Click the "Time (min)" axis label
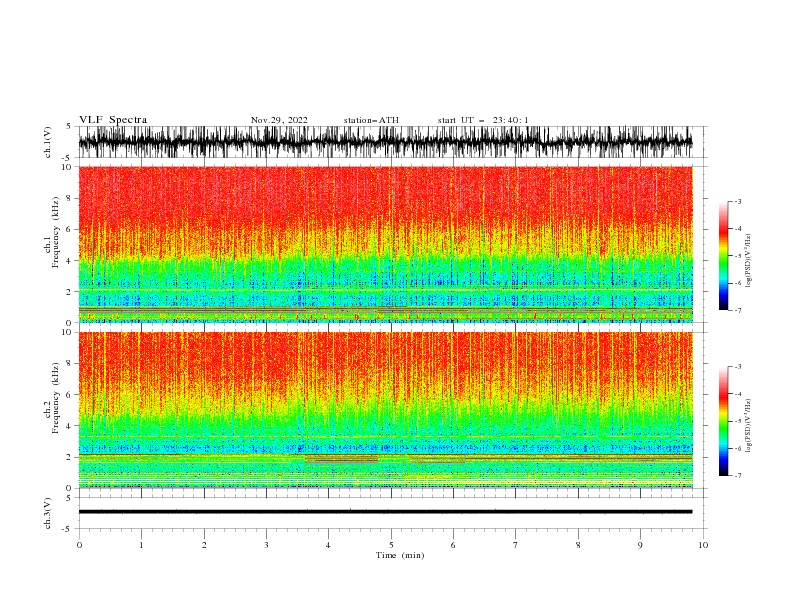This screenshot has height=612, width=792. [400, 555]
